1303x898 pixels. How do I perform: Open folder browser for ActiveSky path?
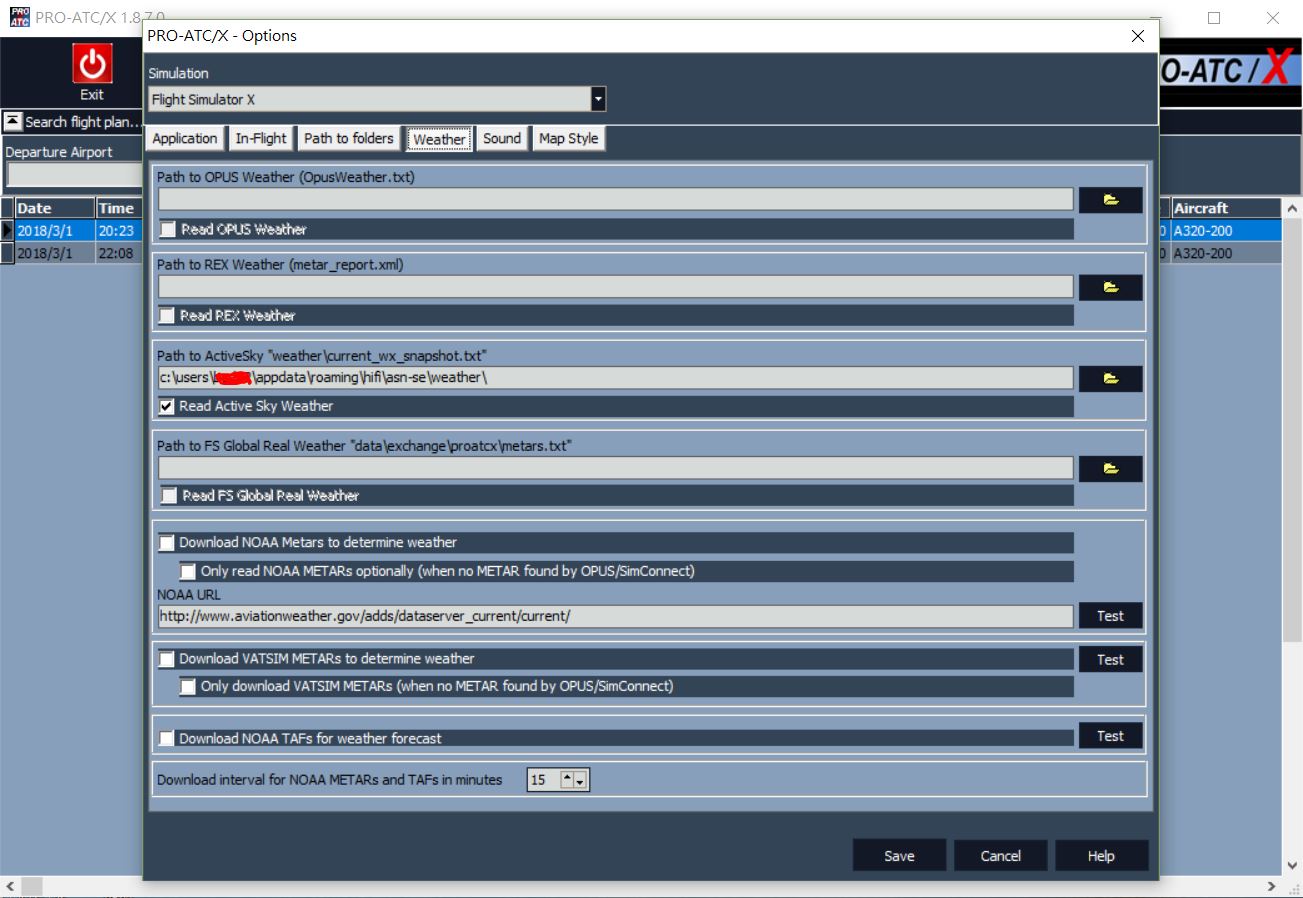tap(1110, 379)
